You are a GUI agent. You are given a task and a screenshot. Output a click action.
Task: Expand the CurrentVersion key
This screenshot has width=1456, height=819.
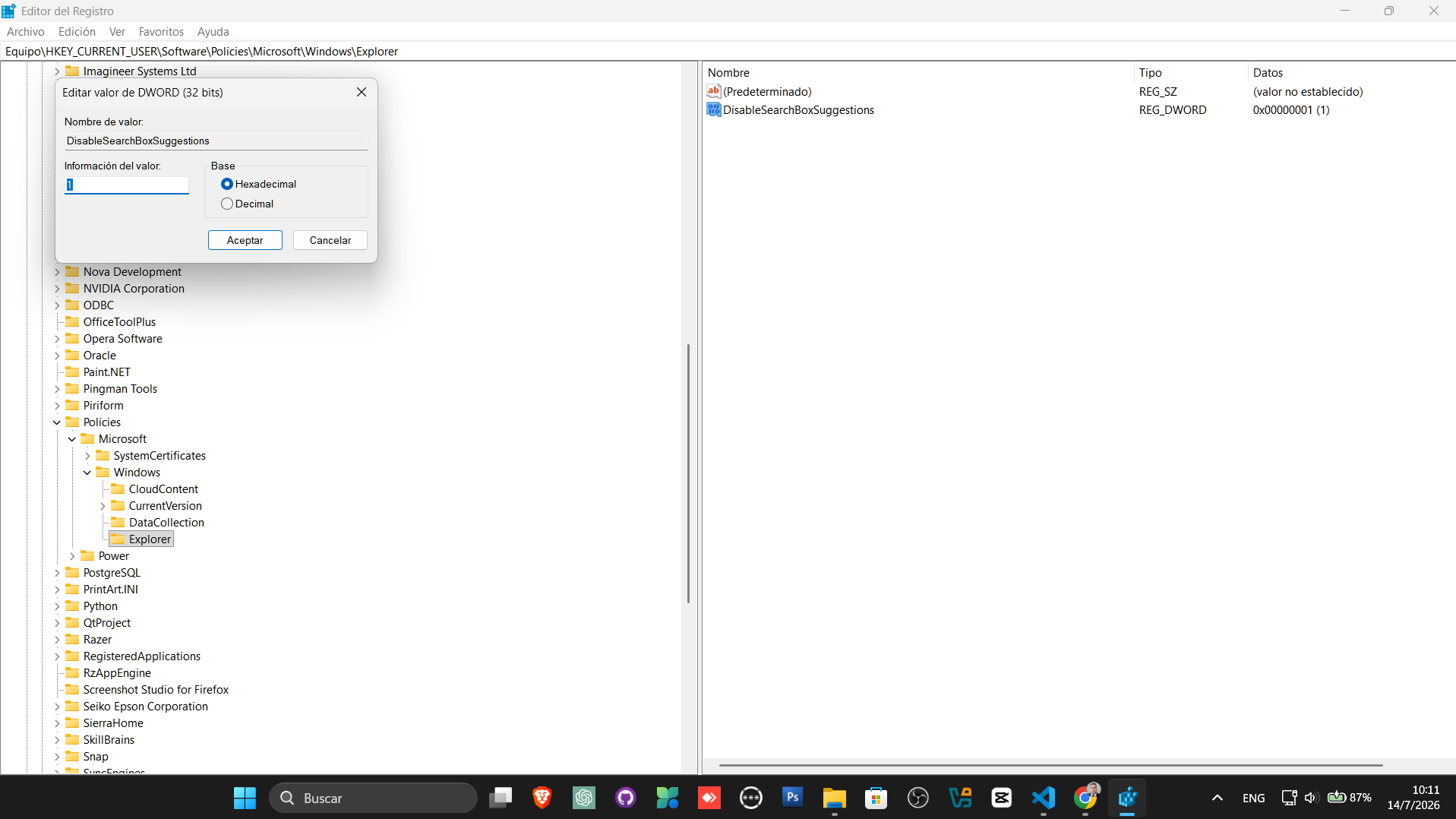pyautogui.click(x=103, y=506)
